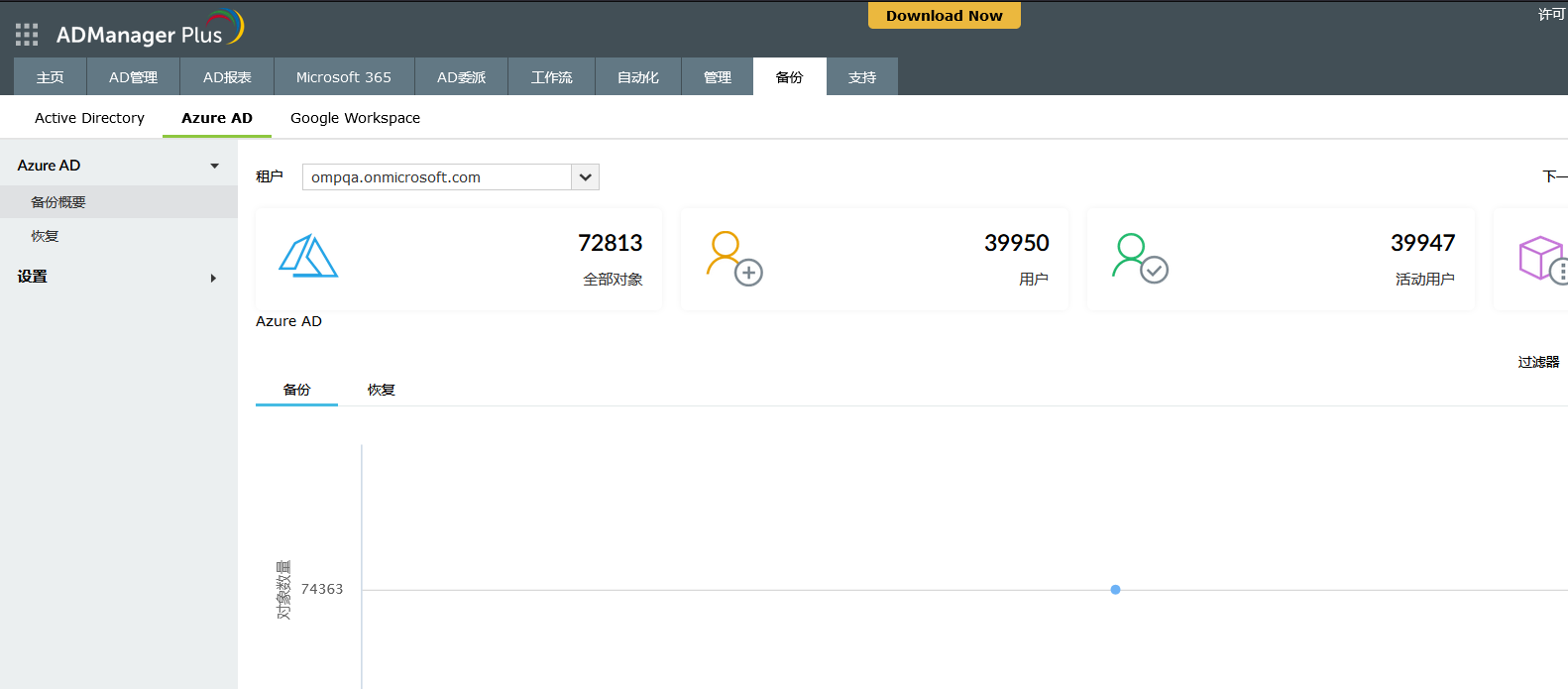Screen dimensions: 1568x689
Task: Open the tenant dropdown arrow
Action: (x=586, y=177)
